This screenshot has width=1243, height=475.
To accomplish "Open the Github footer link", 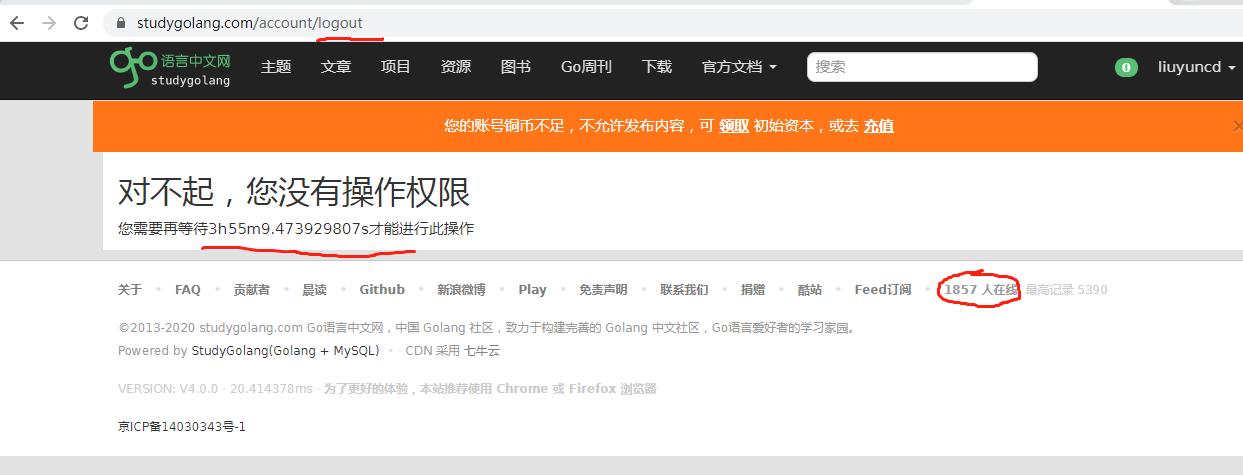I will [x=382, y=290].
